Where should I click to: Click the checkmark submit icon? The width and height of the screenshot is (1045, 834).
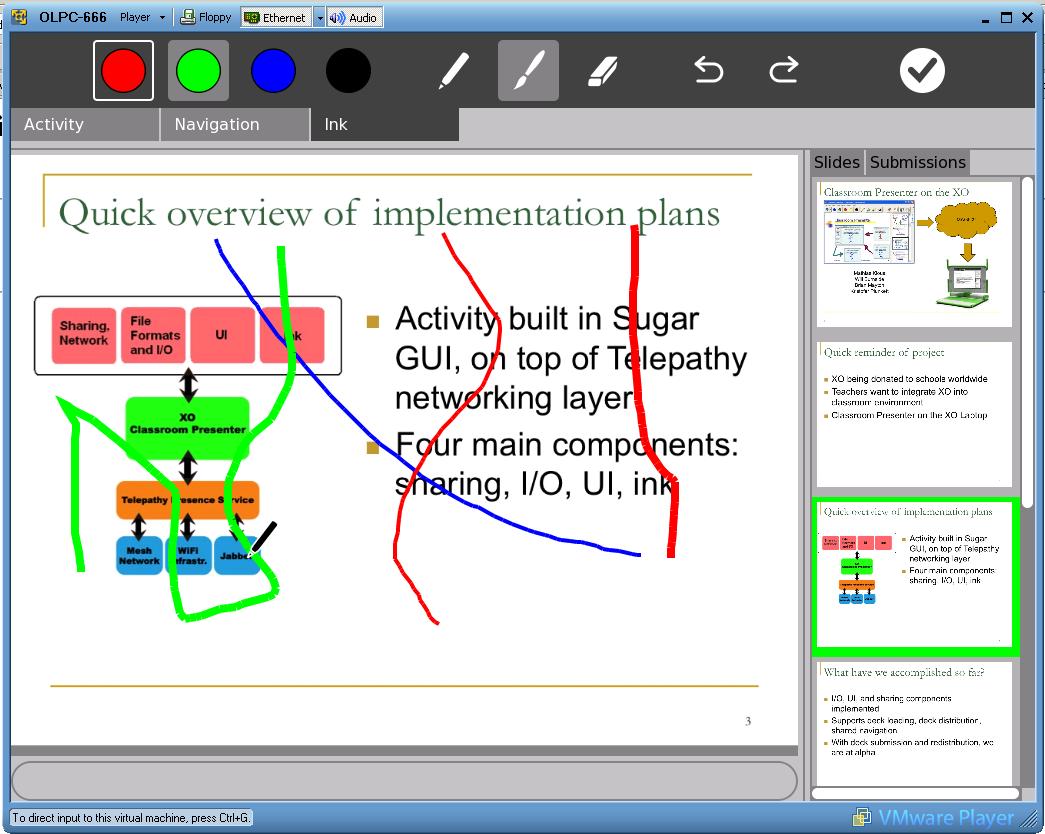pyautogui.click(x=921, y=70)
